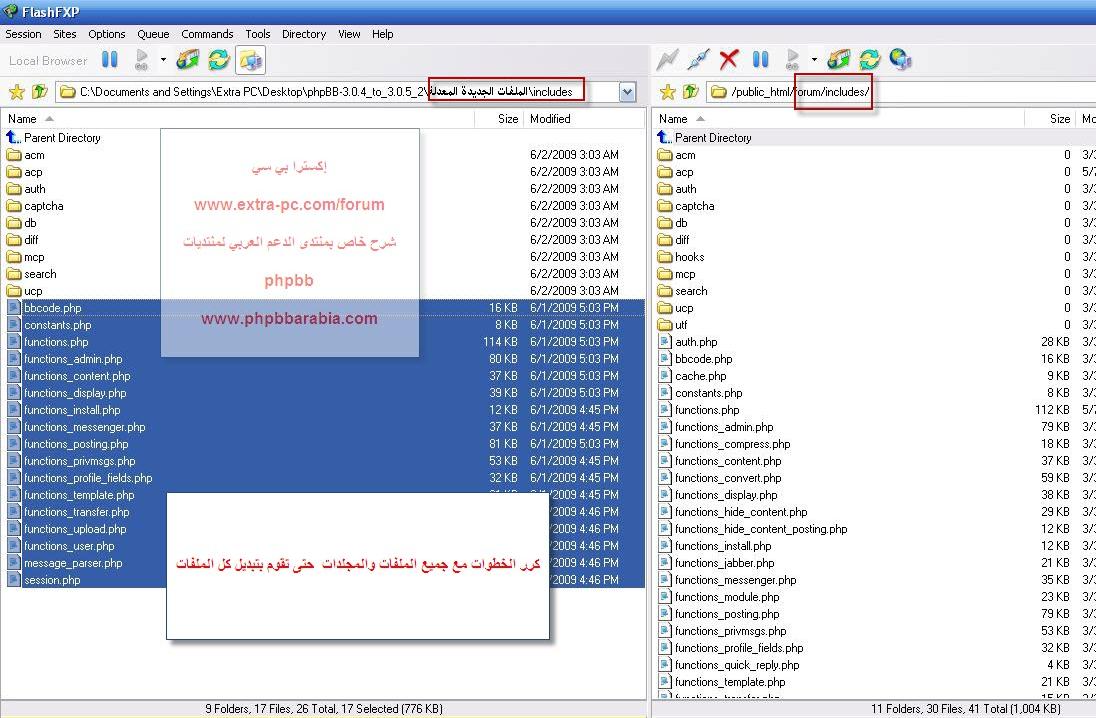Open local pane favorites star icon

point(17,92)
